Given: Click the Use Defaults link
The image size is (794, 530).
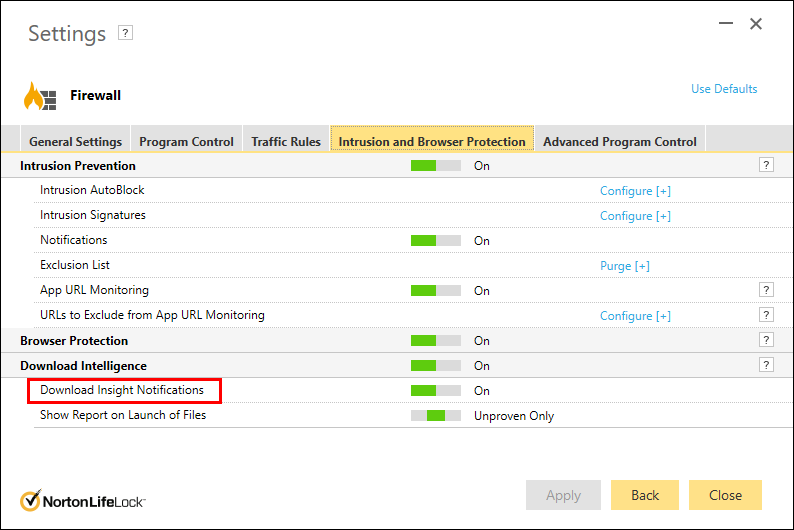Looking at the screenshot, I should [724, 89].
